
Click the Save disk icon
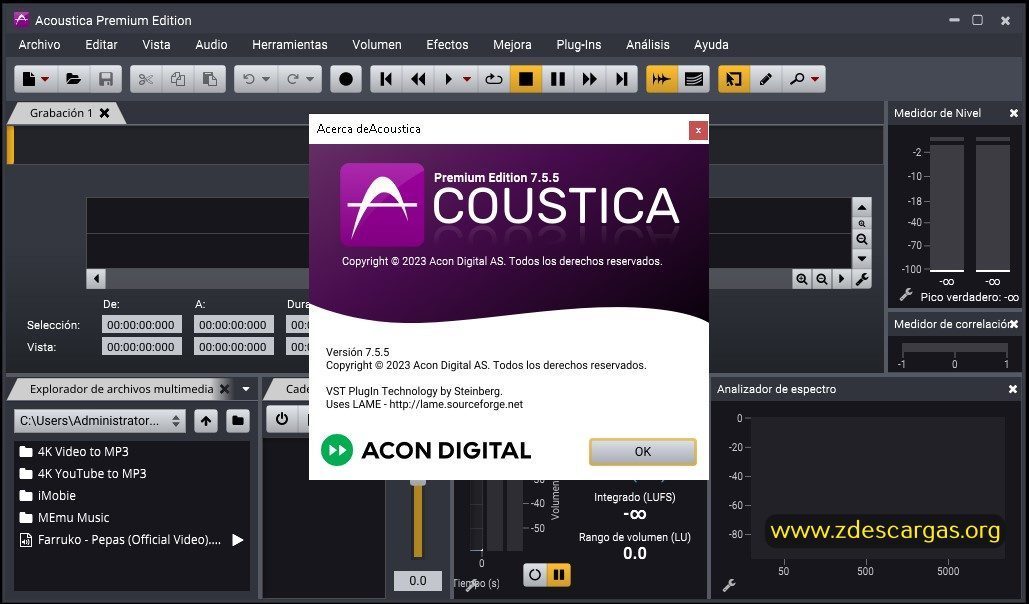pos(106,79)
